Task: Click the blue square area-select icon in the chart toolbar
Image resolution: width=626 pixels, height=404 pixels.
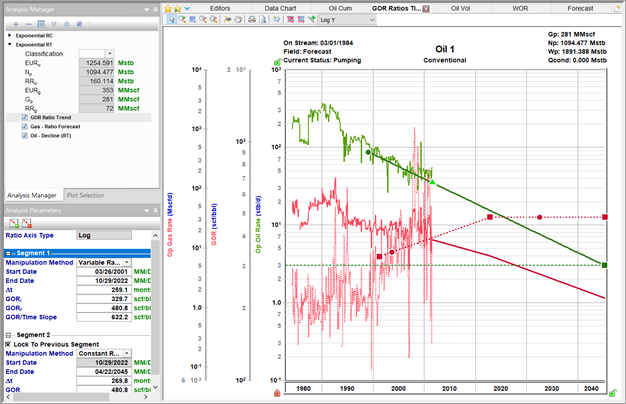Action: click(192, 19)
